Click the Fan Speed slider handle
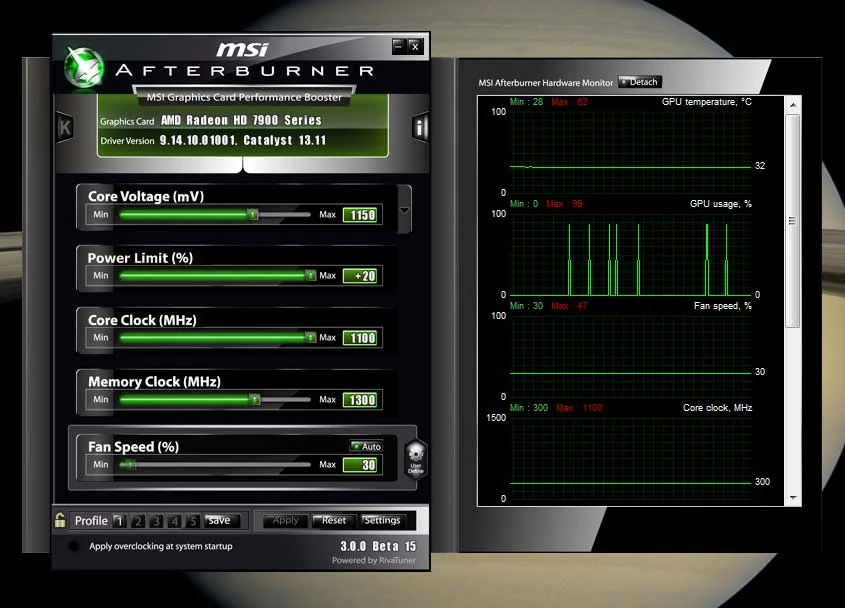This screenshot has height=608, width=845. (128, 465)
